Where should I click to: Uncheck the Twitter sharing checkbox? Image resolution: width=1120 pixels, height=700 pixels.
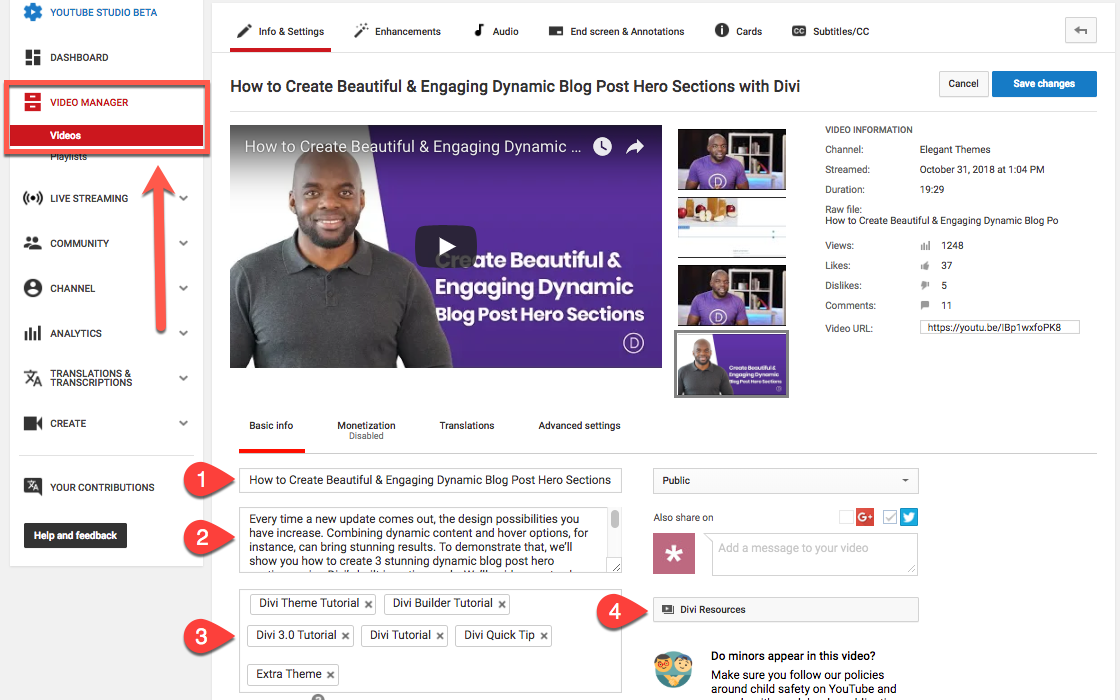pyautogui.click(x=890, y=517)
